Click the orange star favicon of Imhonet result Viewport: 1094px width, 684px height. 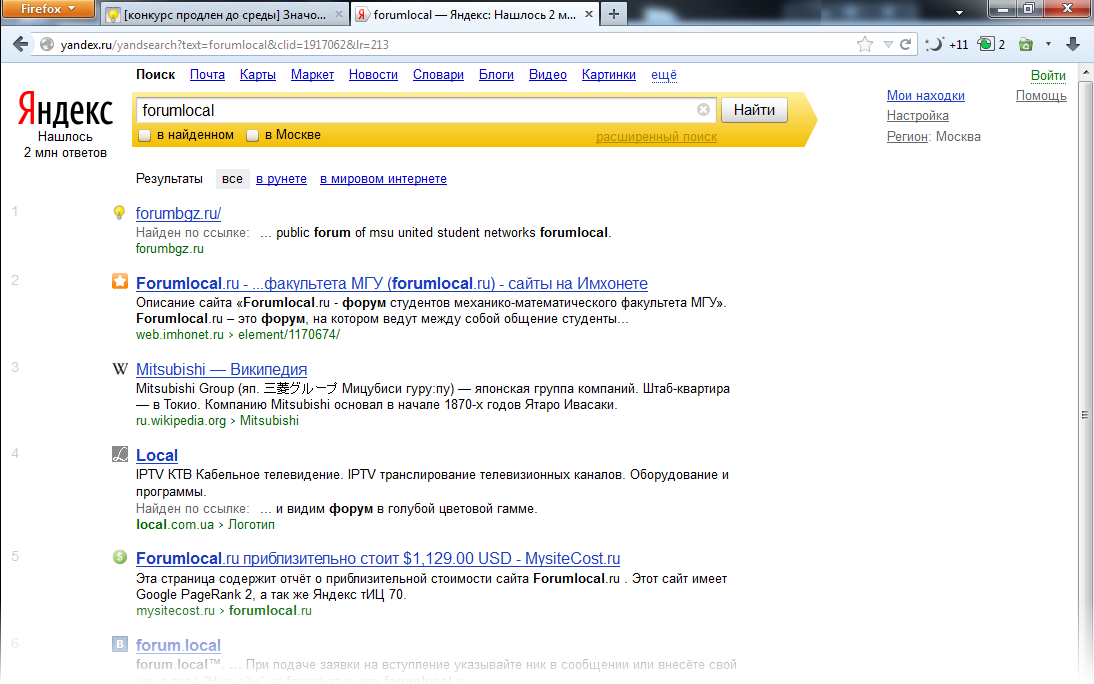120,281
